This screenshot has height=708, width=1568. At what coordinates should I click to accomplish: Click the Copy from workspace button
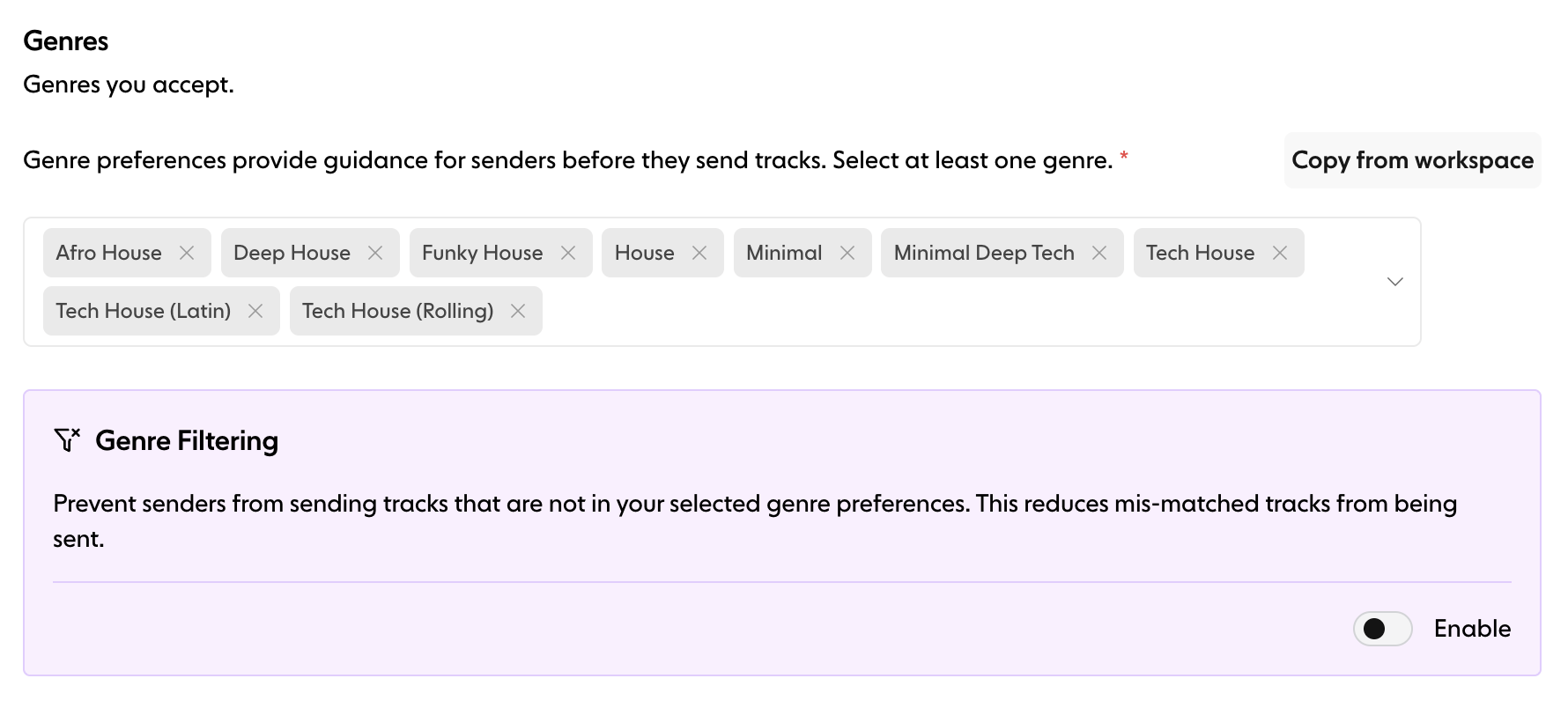point(1412,160)
